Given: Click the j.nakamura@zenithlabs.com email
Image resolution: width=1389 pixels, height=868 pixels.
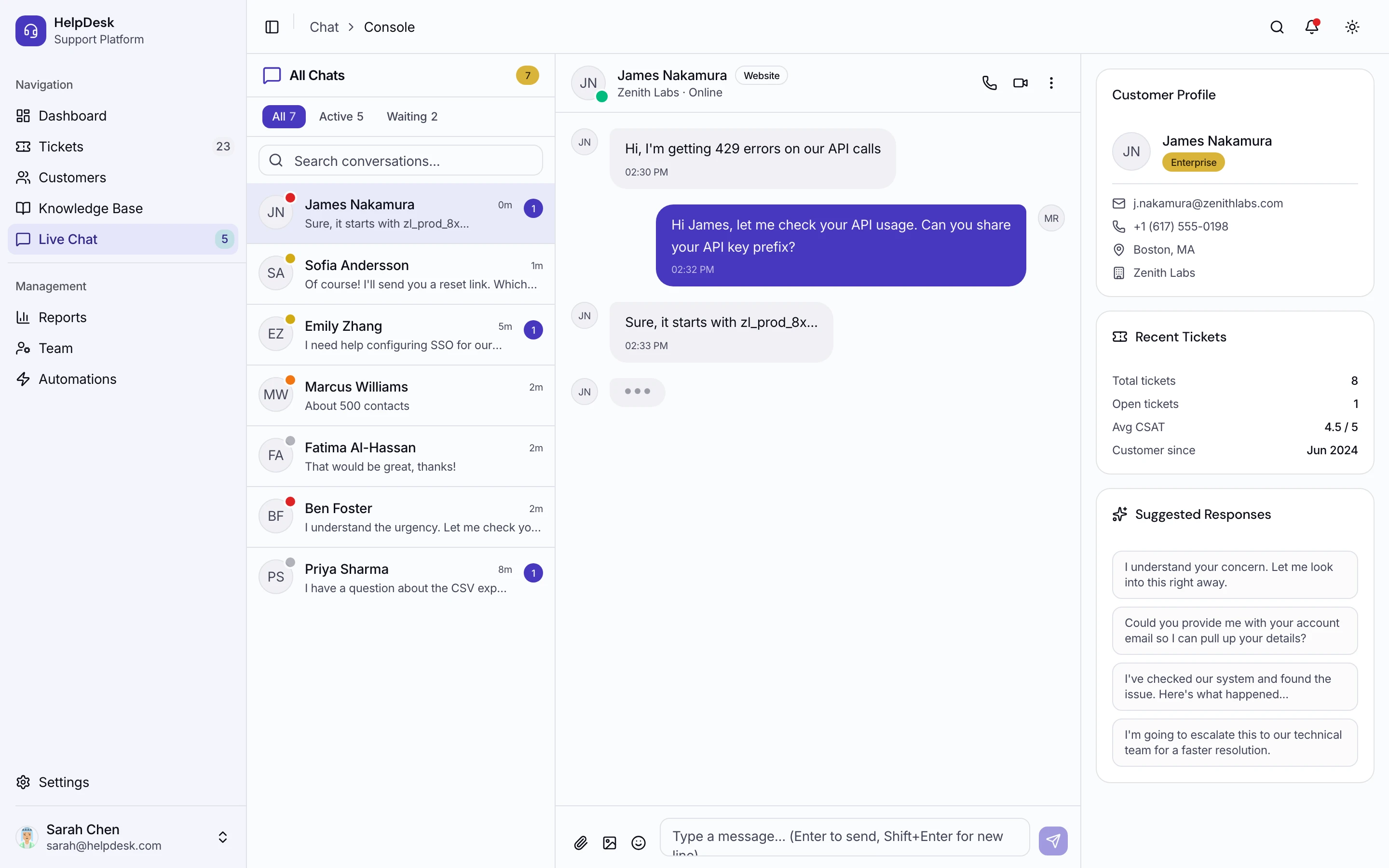Looking at the screenshot, I should click(1208, 203).
